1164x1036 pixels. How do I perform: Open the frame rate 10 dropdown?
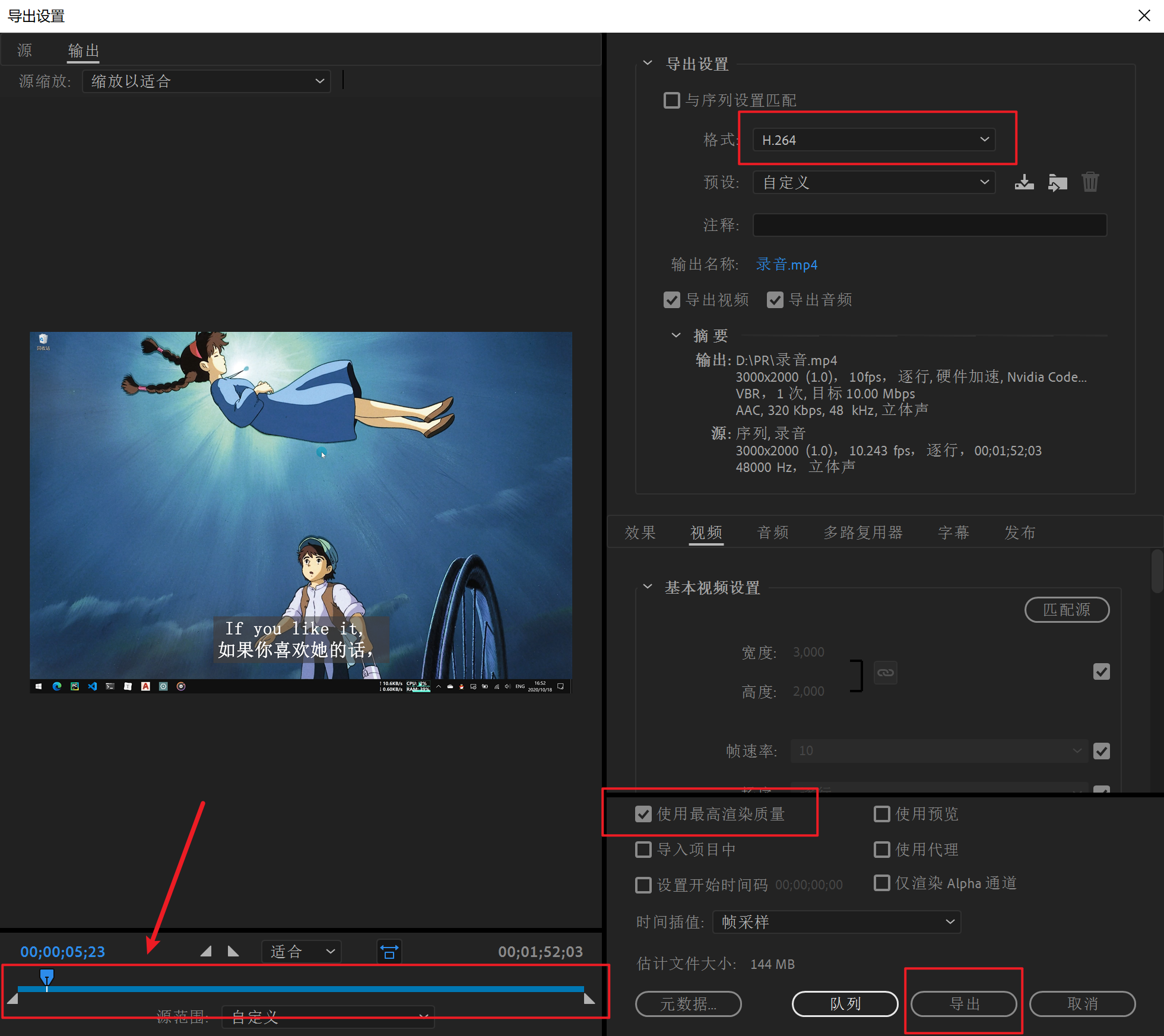click(939, 751)
